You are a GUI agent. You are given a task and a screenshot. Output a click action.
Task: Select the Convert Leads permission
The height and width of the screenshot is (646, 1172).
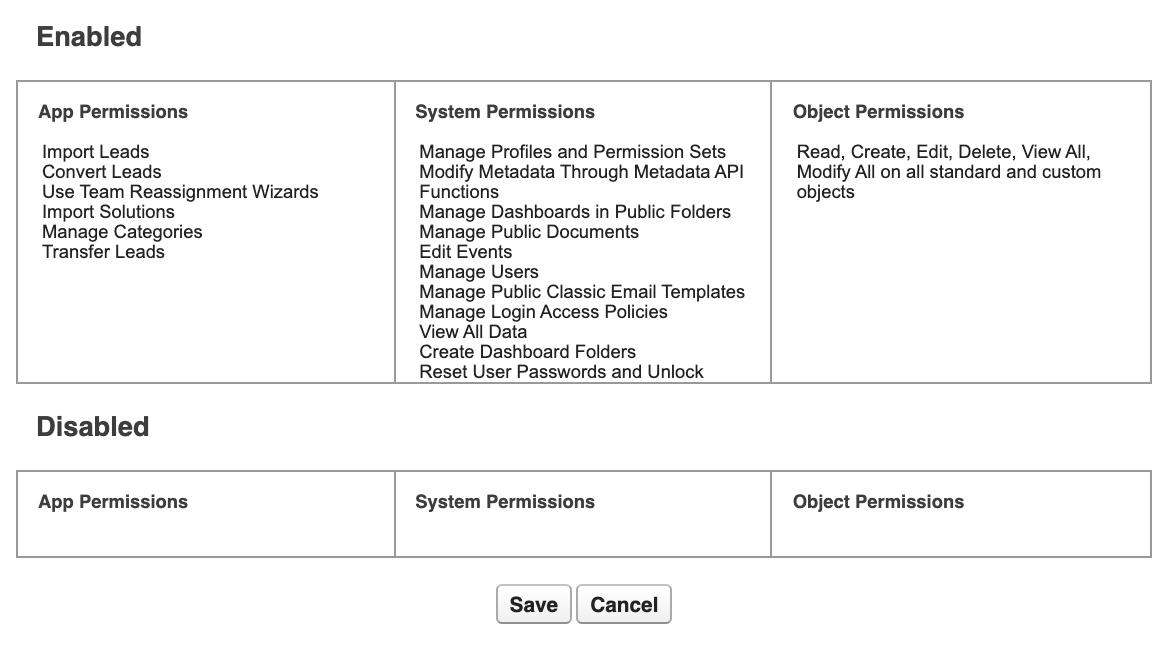pos(100,172)
